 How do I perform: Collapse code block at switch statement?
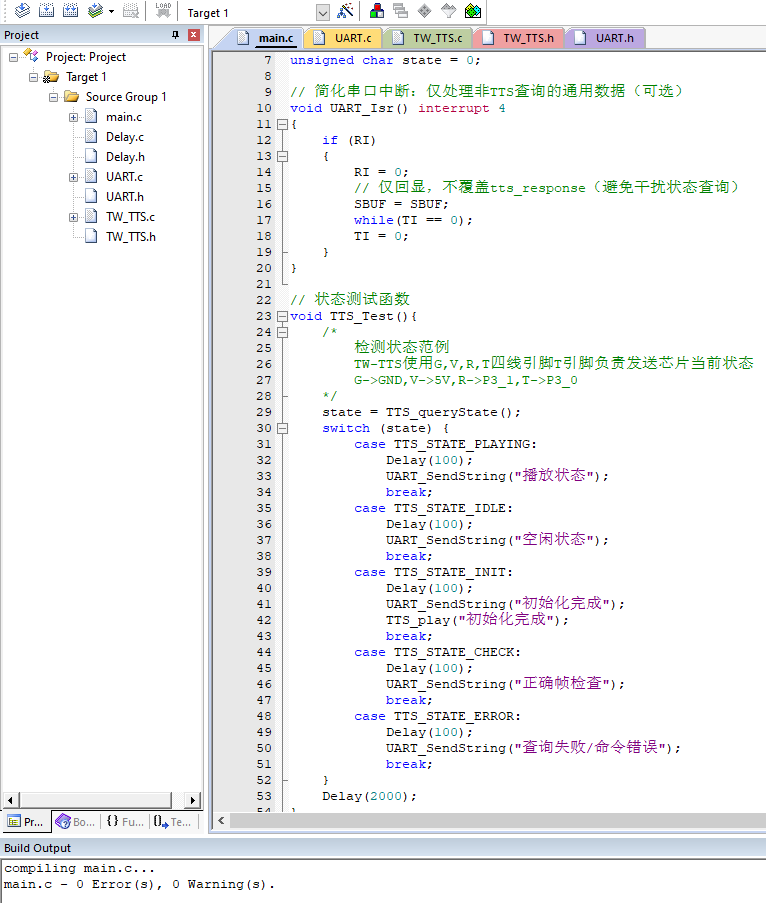click(282, 428)
